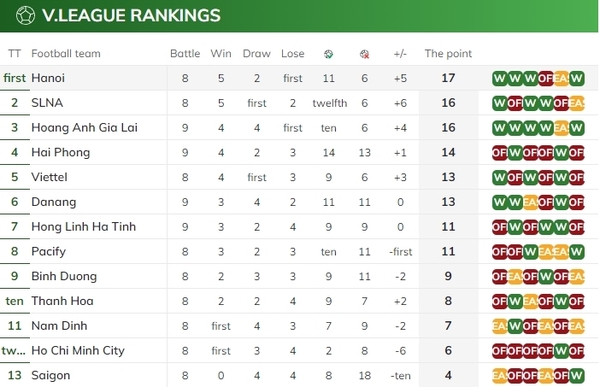
Task: Click the goals scored ball icon column header
Action: click(328, 54)
